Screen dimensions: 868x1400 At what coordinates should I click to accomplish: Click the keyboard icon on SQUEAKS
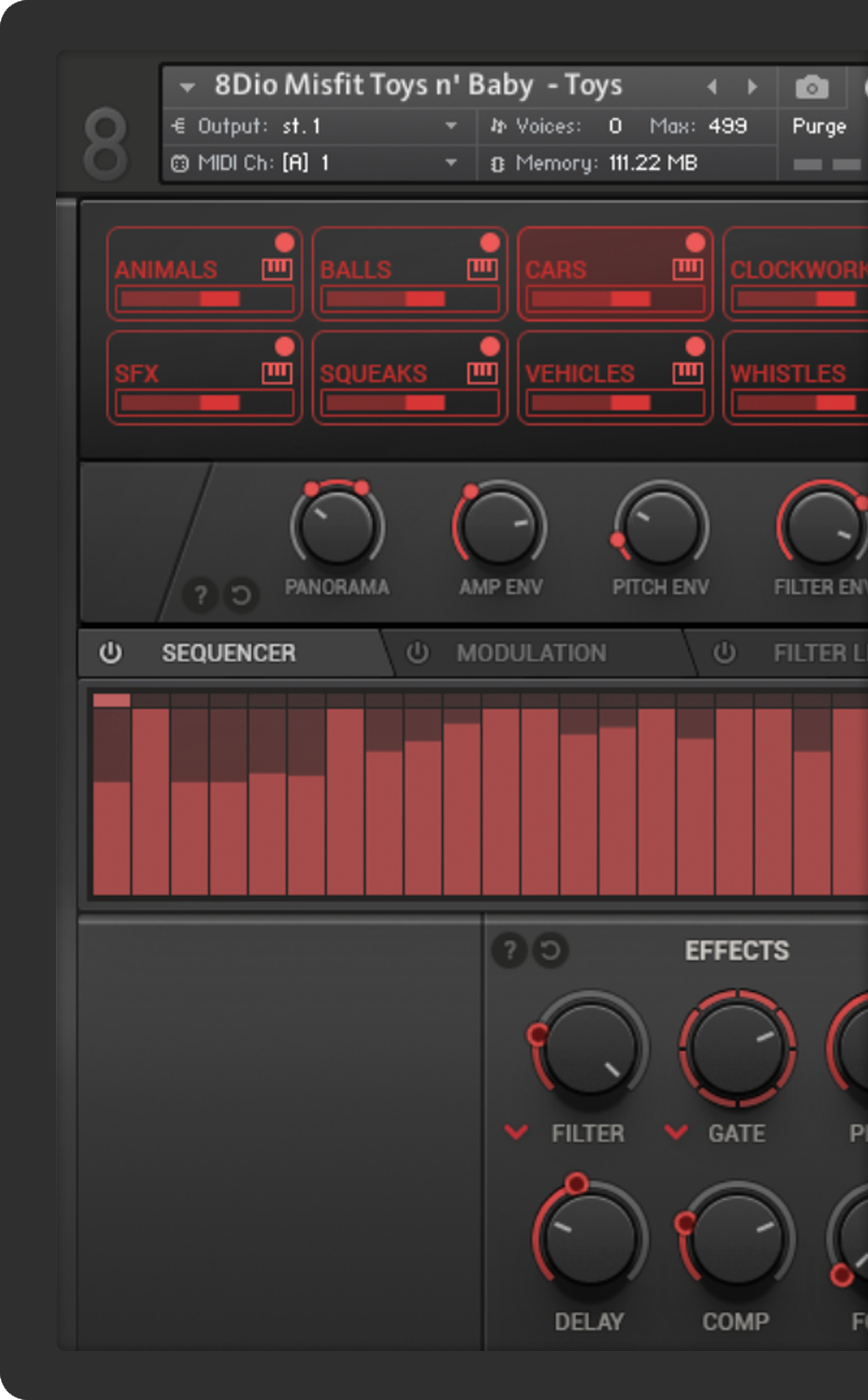(483, 373)
